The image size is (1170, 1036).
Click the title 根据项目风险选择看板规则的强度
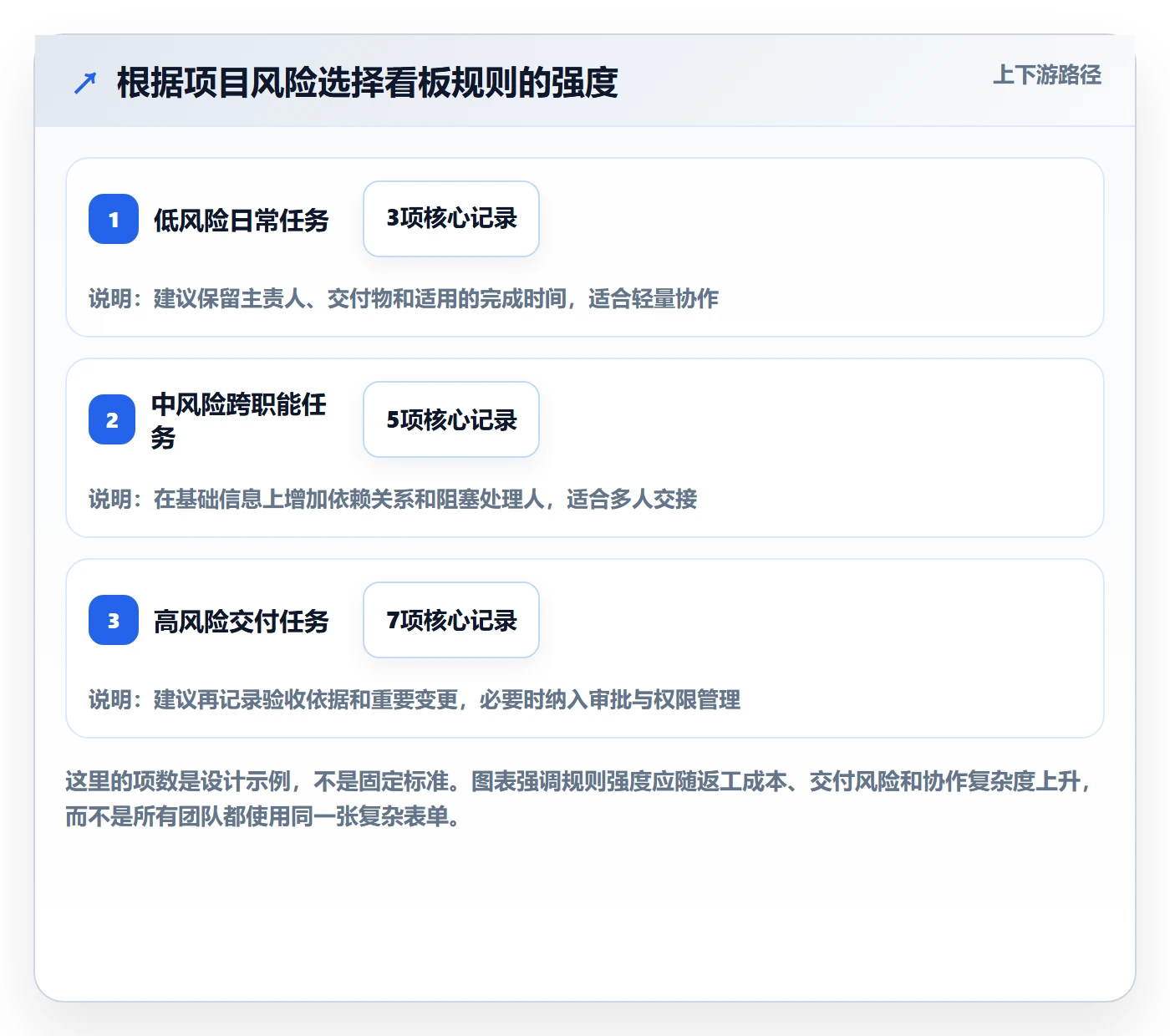368,83
